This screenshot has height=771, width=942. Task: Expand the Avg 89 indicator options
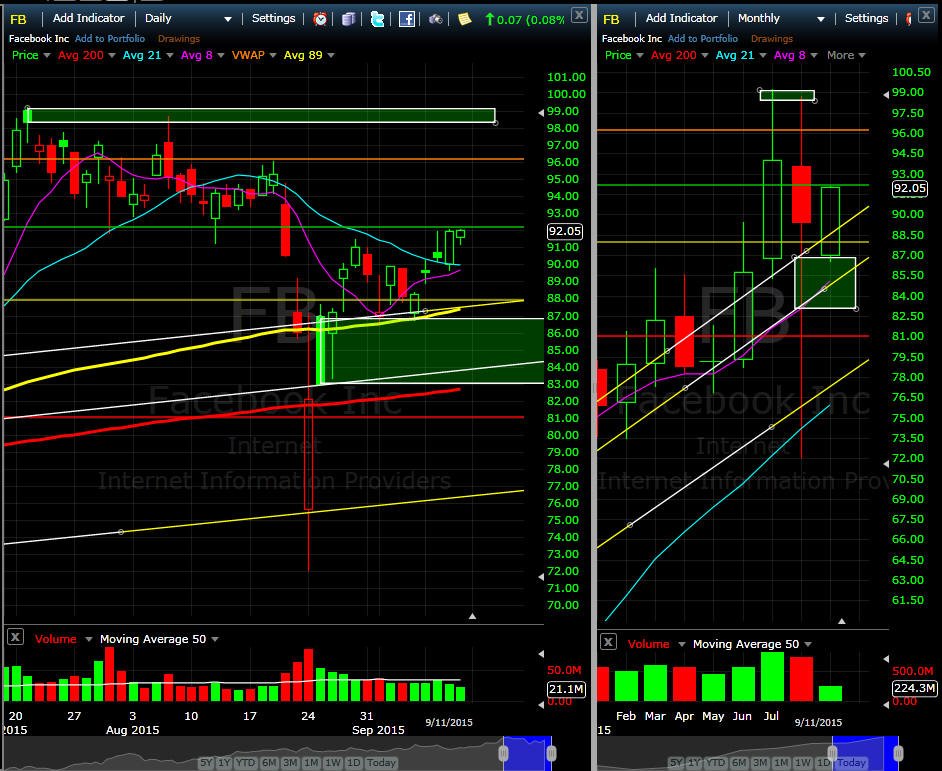[330, 55]
